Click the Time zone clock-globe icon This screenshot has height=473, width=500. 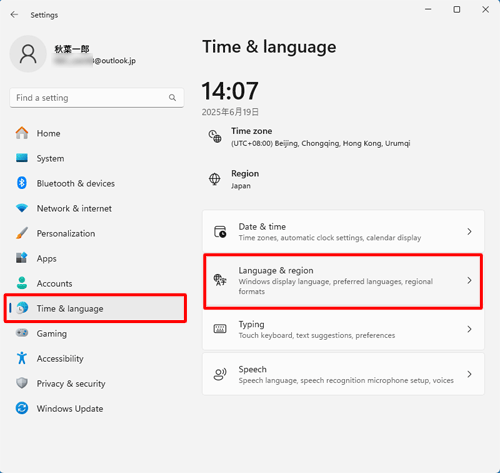pos(215,136)
